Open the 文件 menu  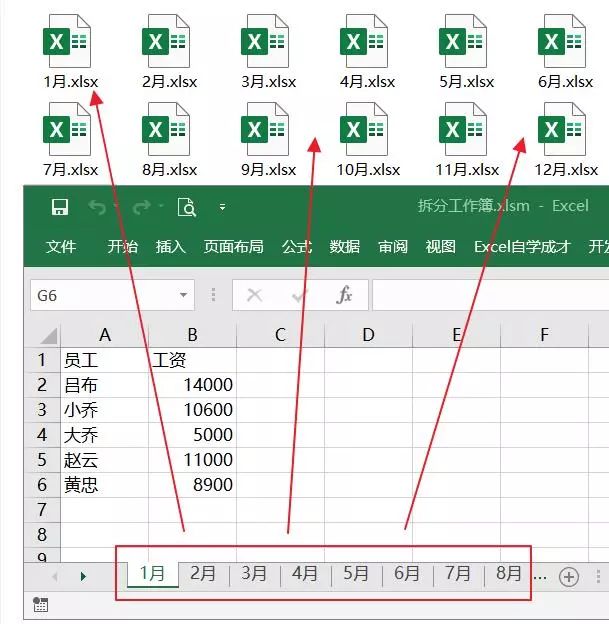click(61, 247)
